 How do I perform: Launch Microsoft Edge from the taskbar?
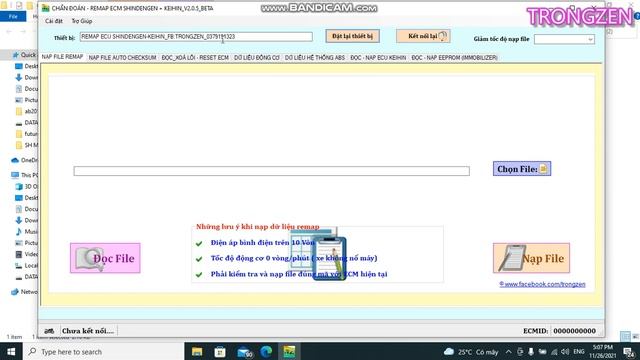267,351
